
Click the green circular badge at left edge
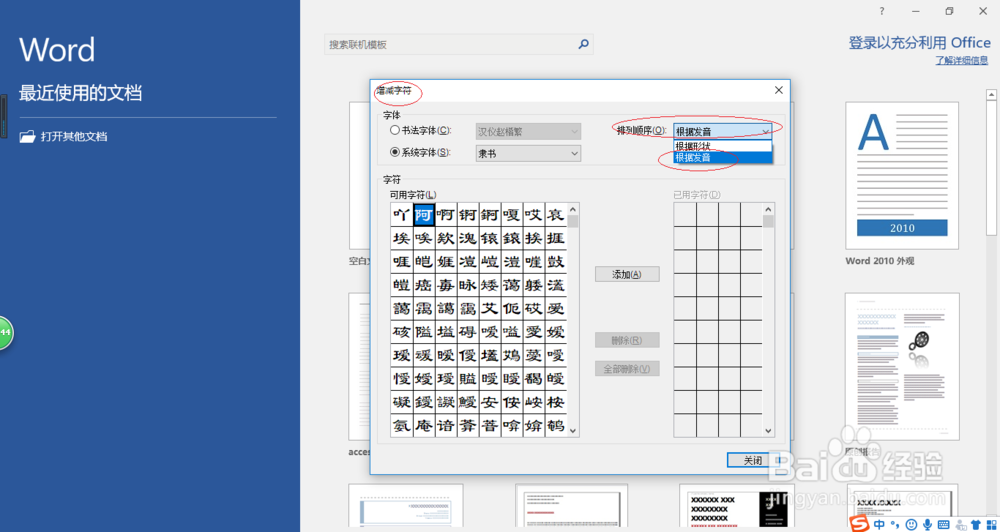(x=6, y=332)
